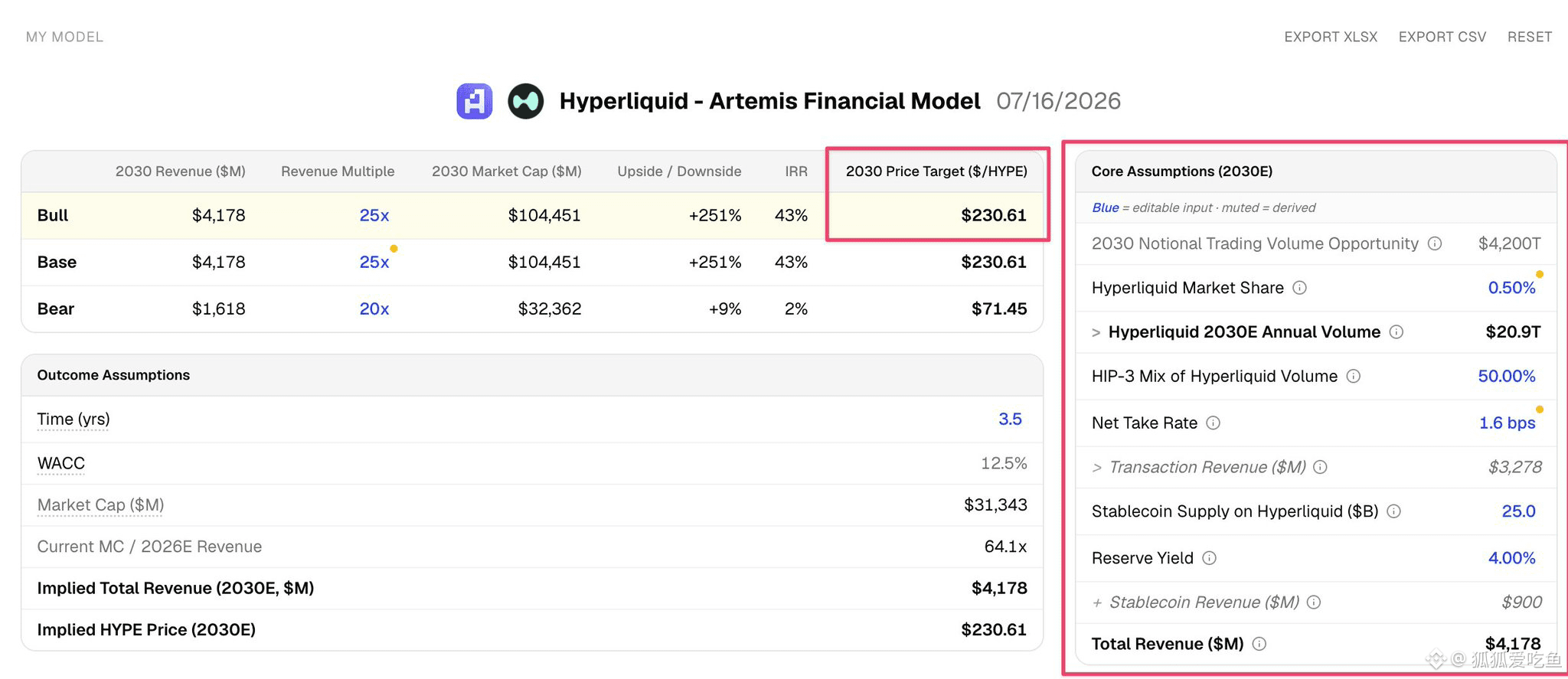Image resolution: width=1568 pixels, height=679 pixels.
Task: Click the $4,200T notional volume value
Action: (1509, 243)
